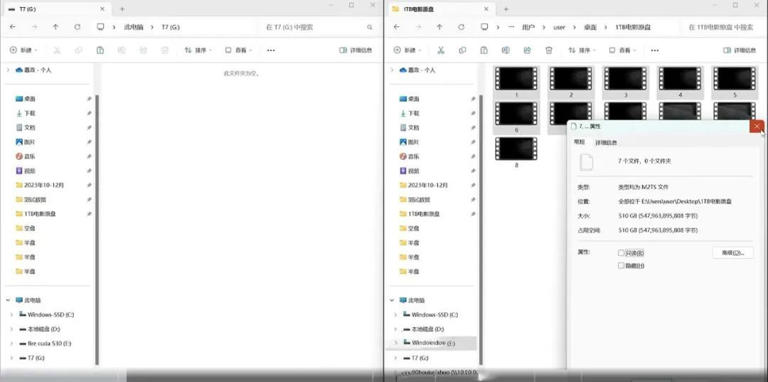Expand 本地磁盘 (D:) in 1TB电影原盘 window

coord(396,329)
